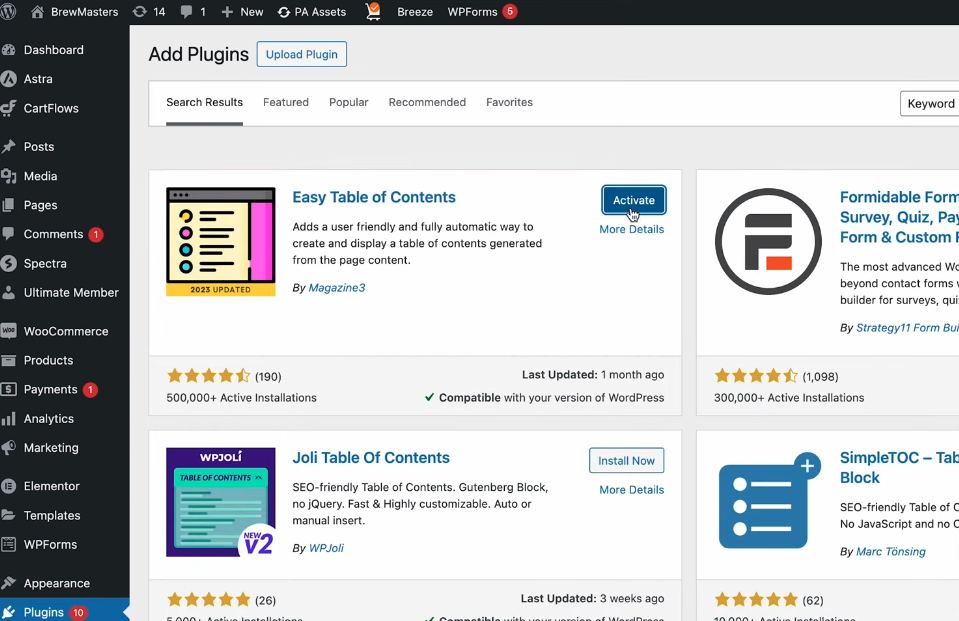Image resolution: width=959 pixels, height=621 pixels.
Task: Select the Recommended tab
Action: point(427,102)
